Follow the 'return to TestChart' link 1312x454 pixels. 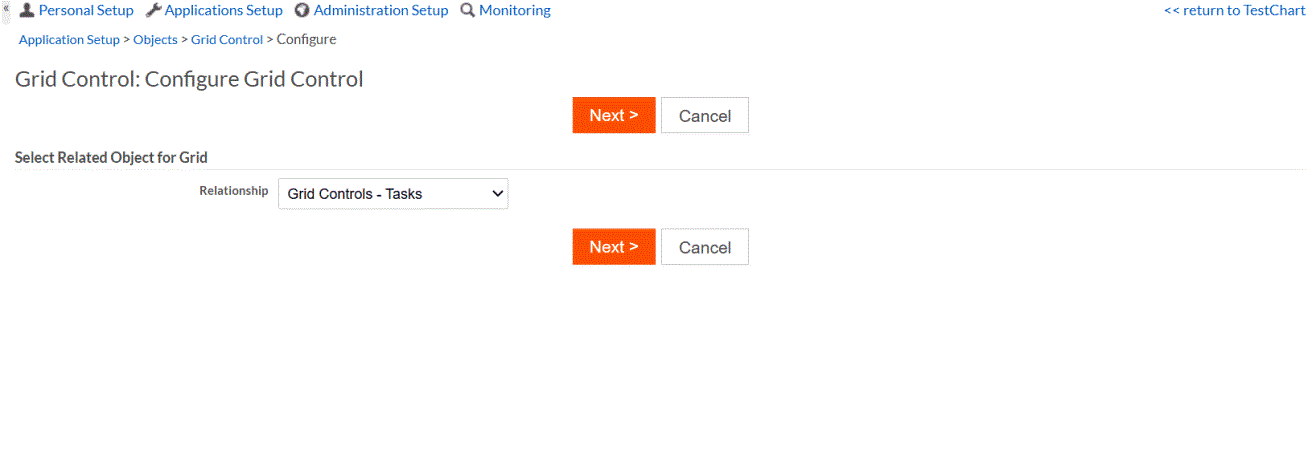click(1234, 10)
